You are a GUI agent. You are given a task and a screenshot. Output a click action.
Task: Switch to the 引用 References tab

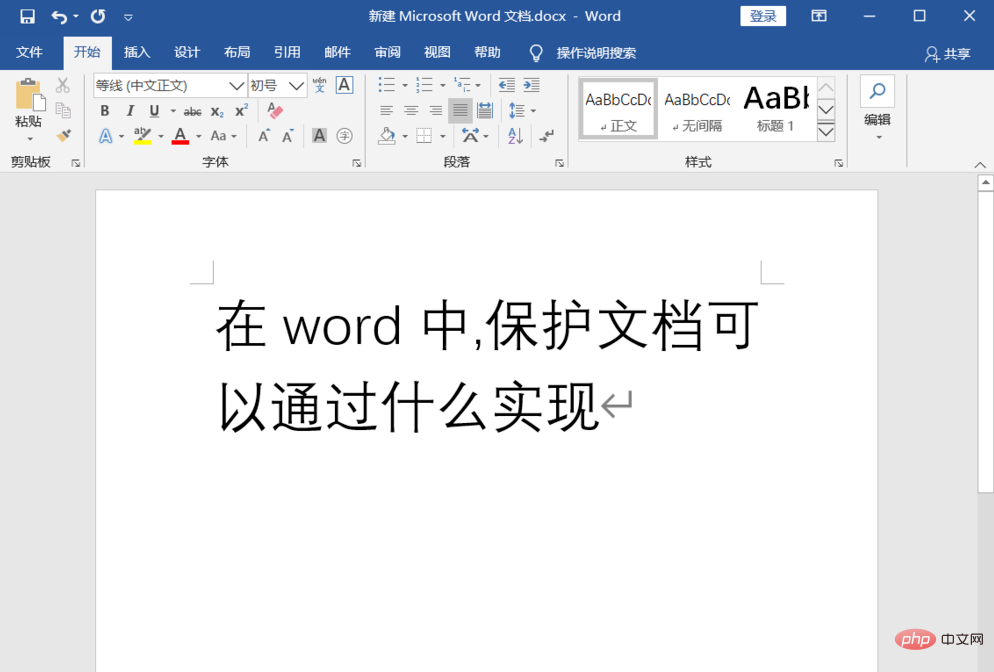tap(287, 53)
